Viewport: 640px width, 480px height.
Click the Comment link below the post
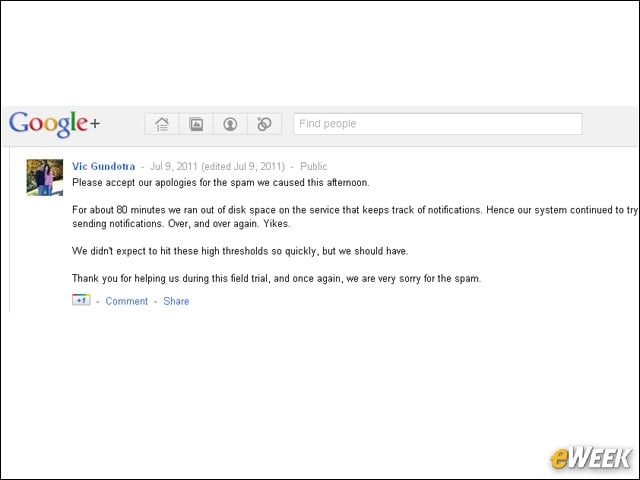(127, 301)
